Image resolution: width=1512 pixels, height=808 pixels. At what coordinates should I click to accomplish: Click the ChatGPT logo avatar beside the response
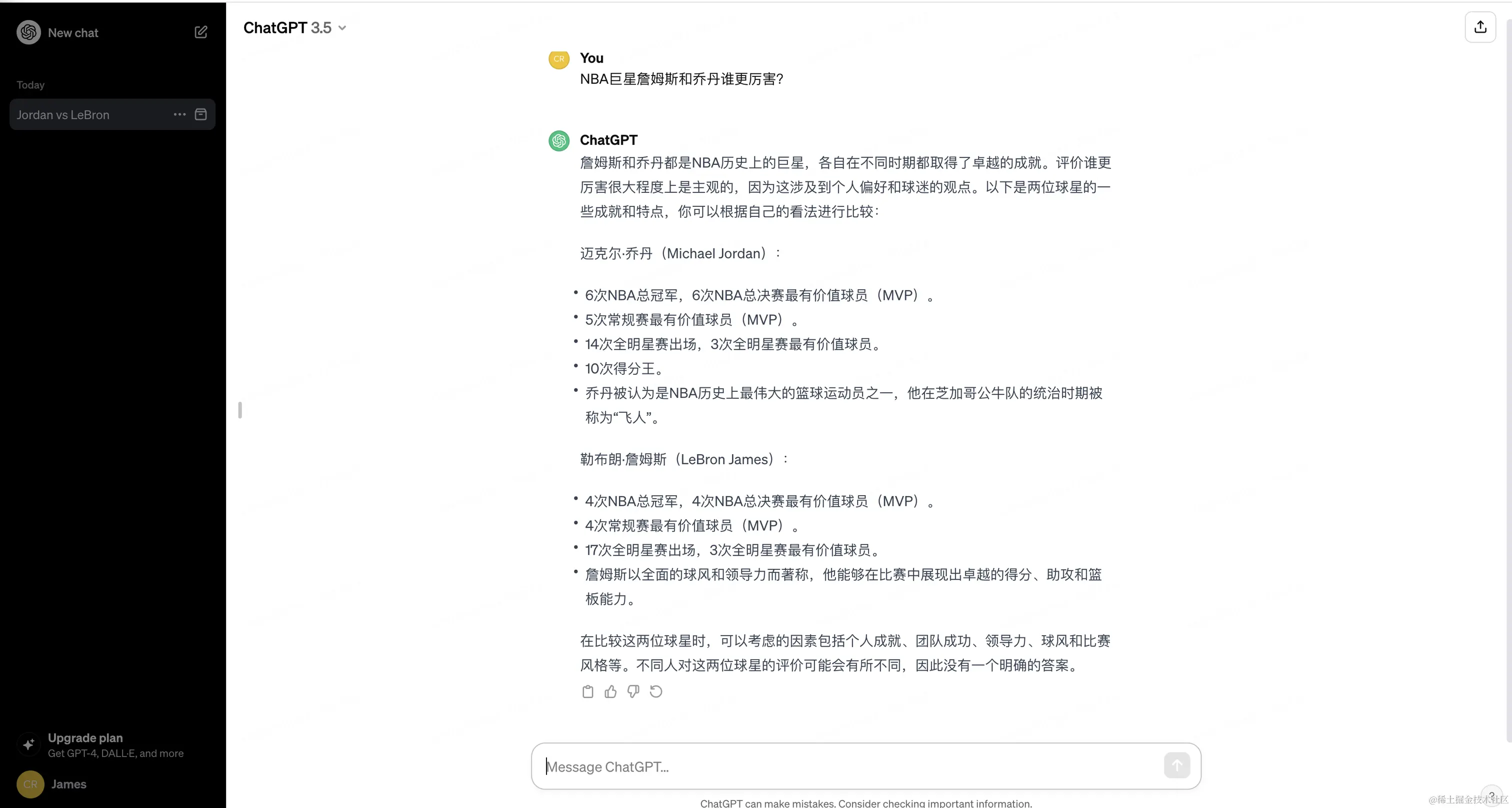[x=558, y=140]
